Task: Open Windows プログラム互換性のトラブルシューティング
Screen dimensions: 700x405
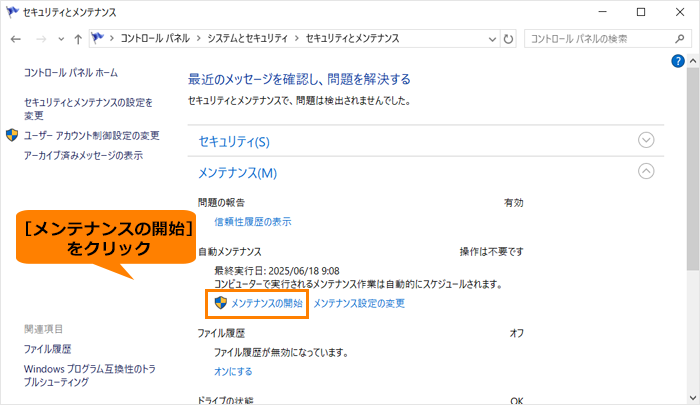Action: [x=90, y=376]
